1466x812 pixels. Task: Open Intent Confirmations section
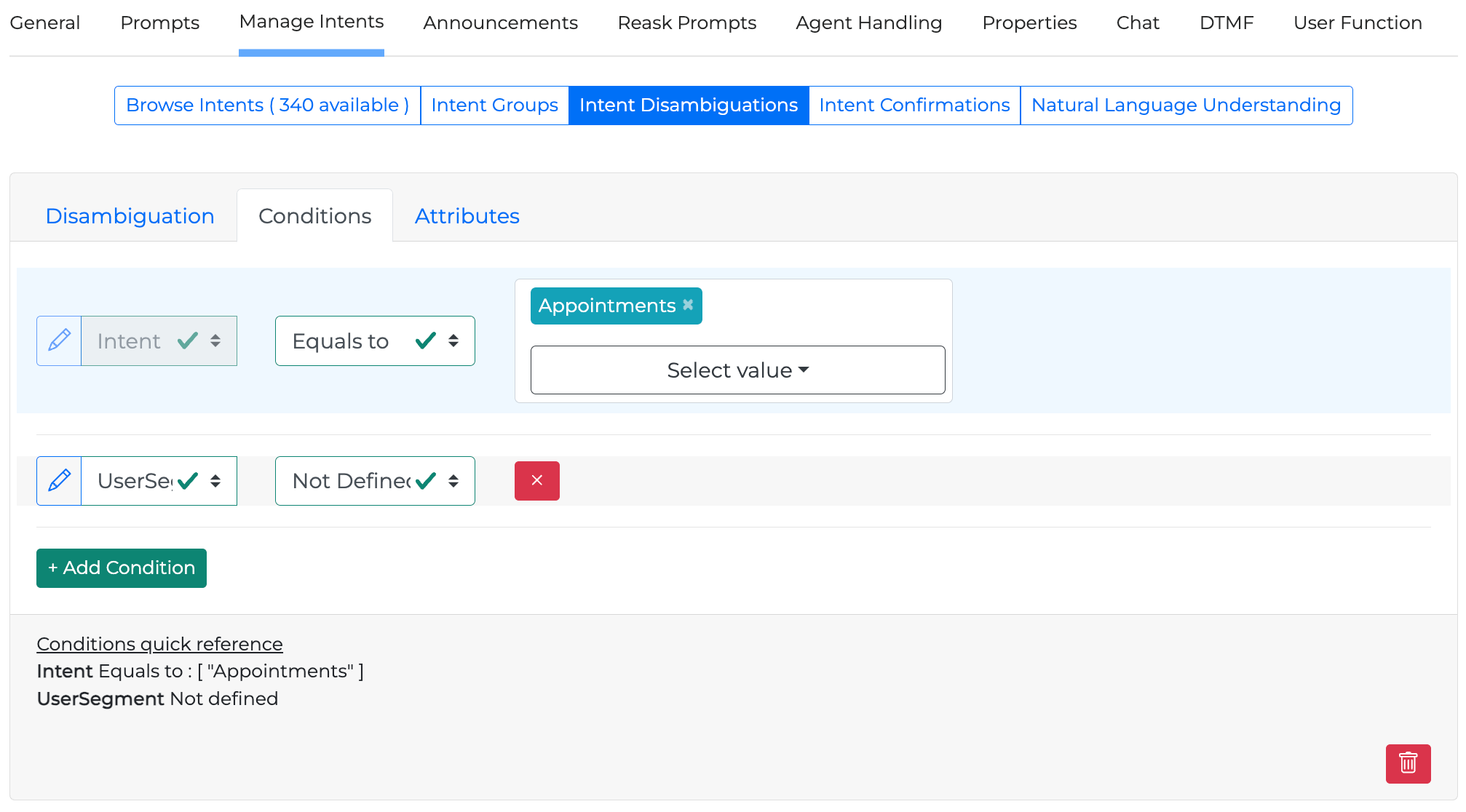[914, 106]
